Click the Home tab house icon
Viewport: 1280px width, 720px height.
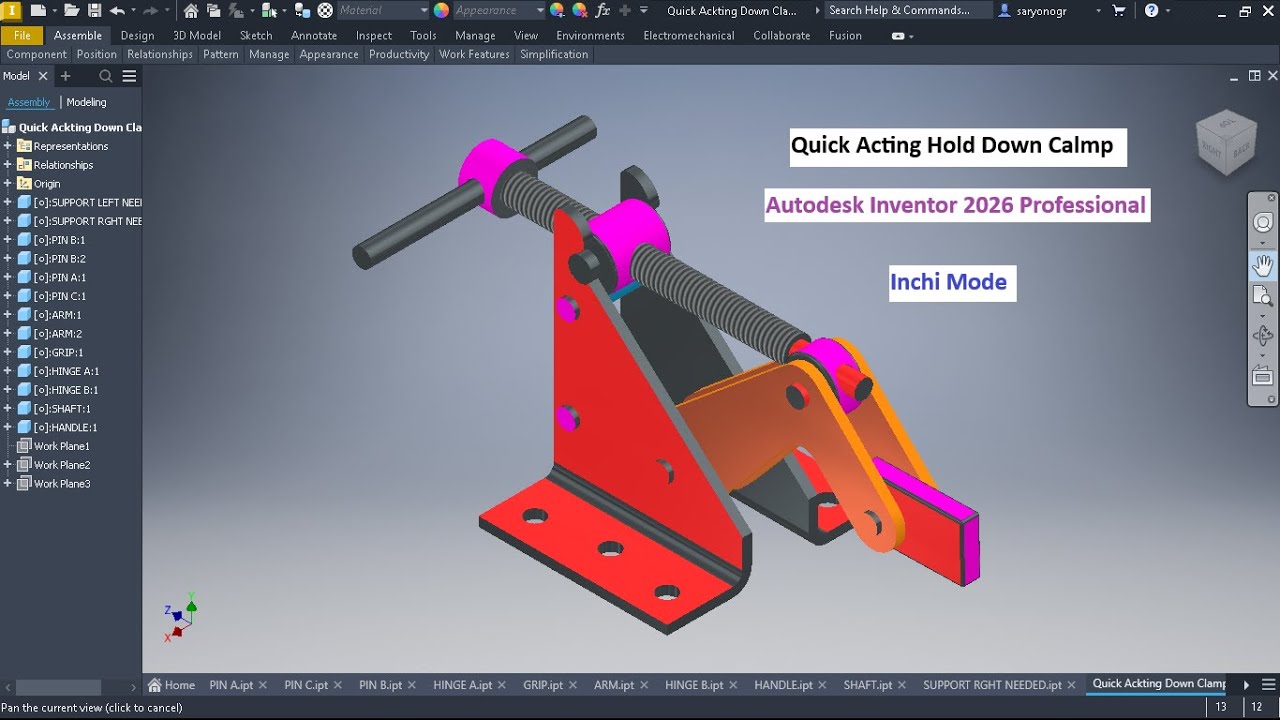click(x=155, y=685)
